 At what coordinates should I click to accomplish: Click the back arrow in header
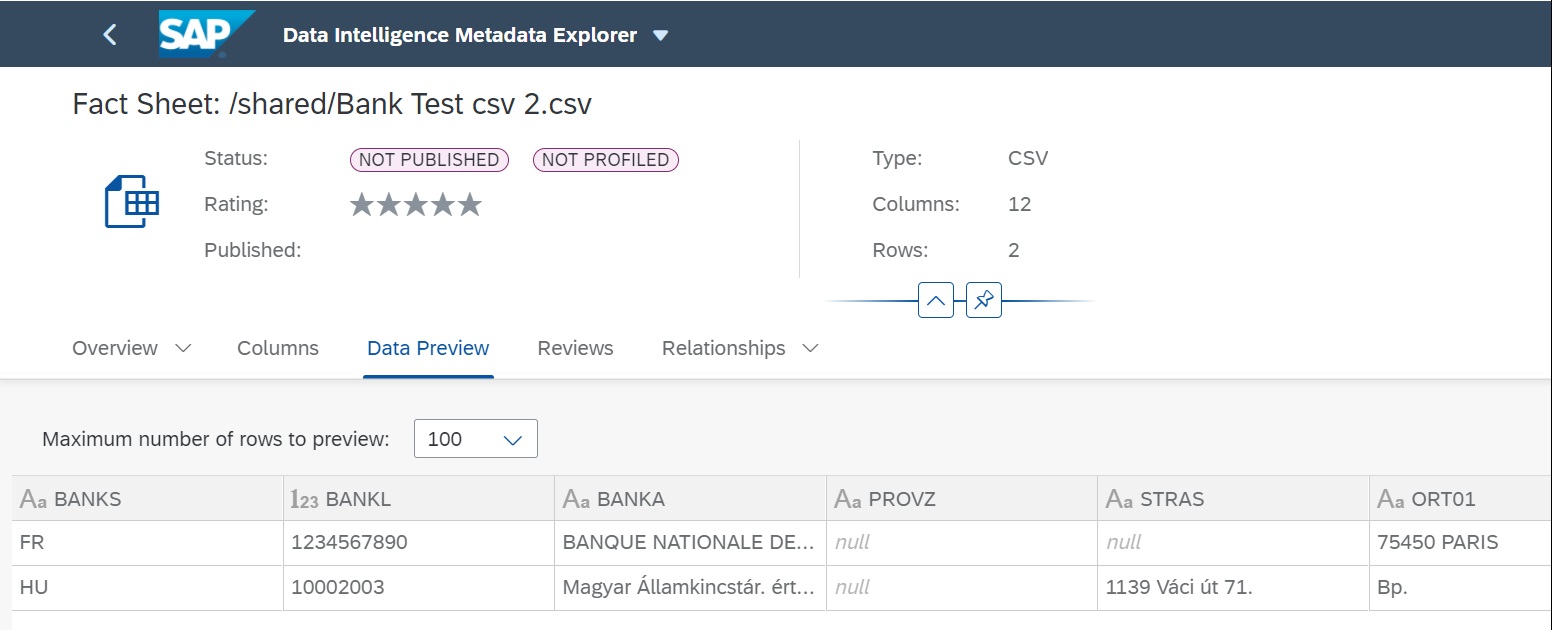pos(110,35)
